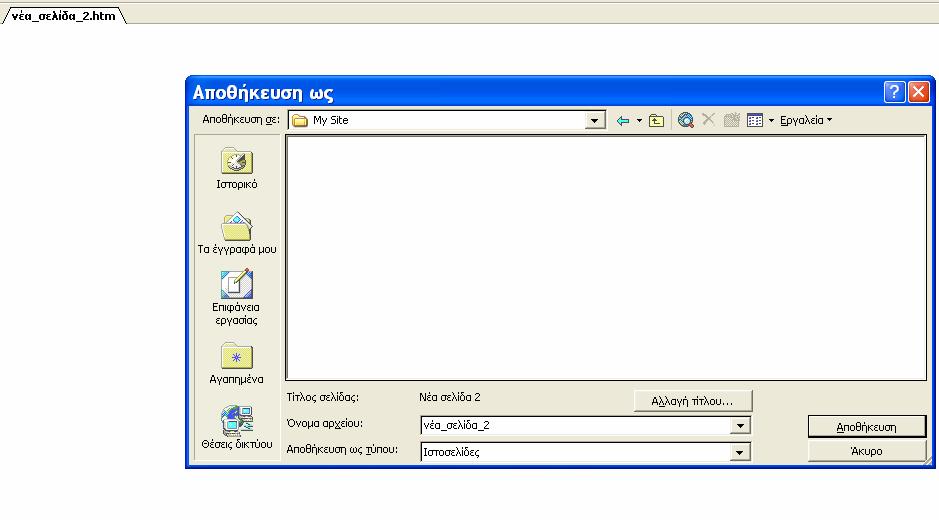
Task: Create a new folder icon
Action: [731, 120]
